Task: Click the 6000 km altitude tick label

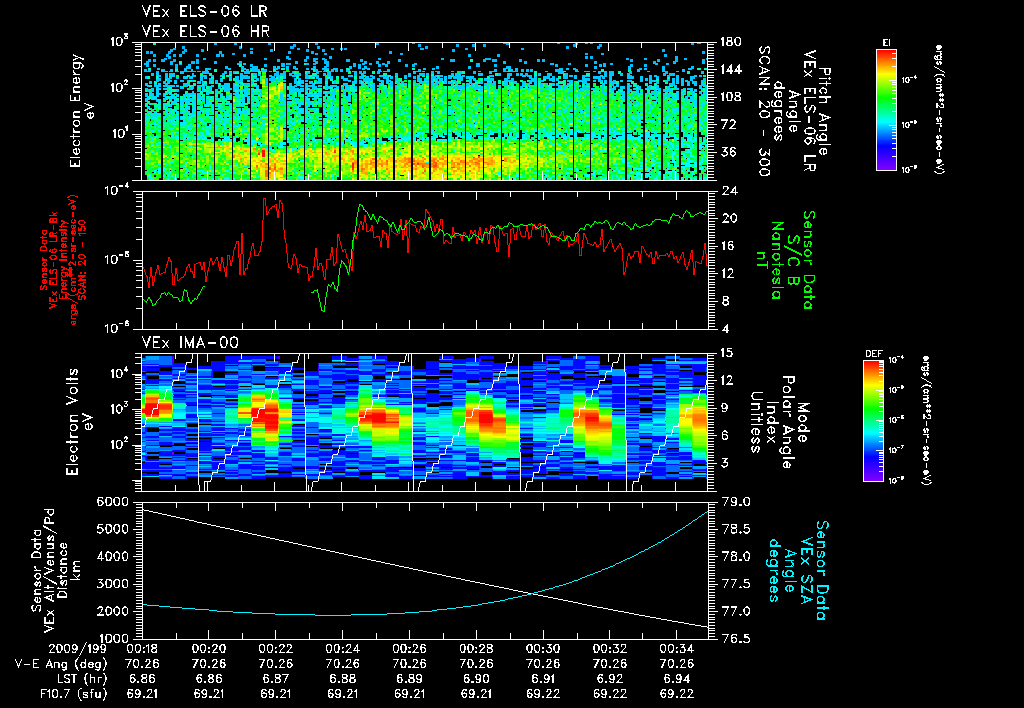Action: (x=112, y=502)
